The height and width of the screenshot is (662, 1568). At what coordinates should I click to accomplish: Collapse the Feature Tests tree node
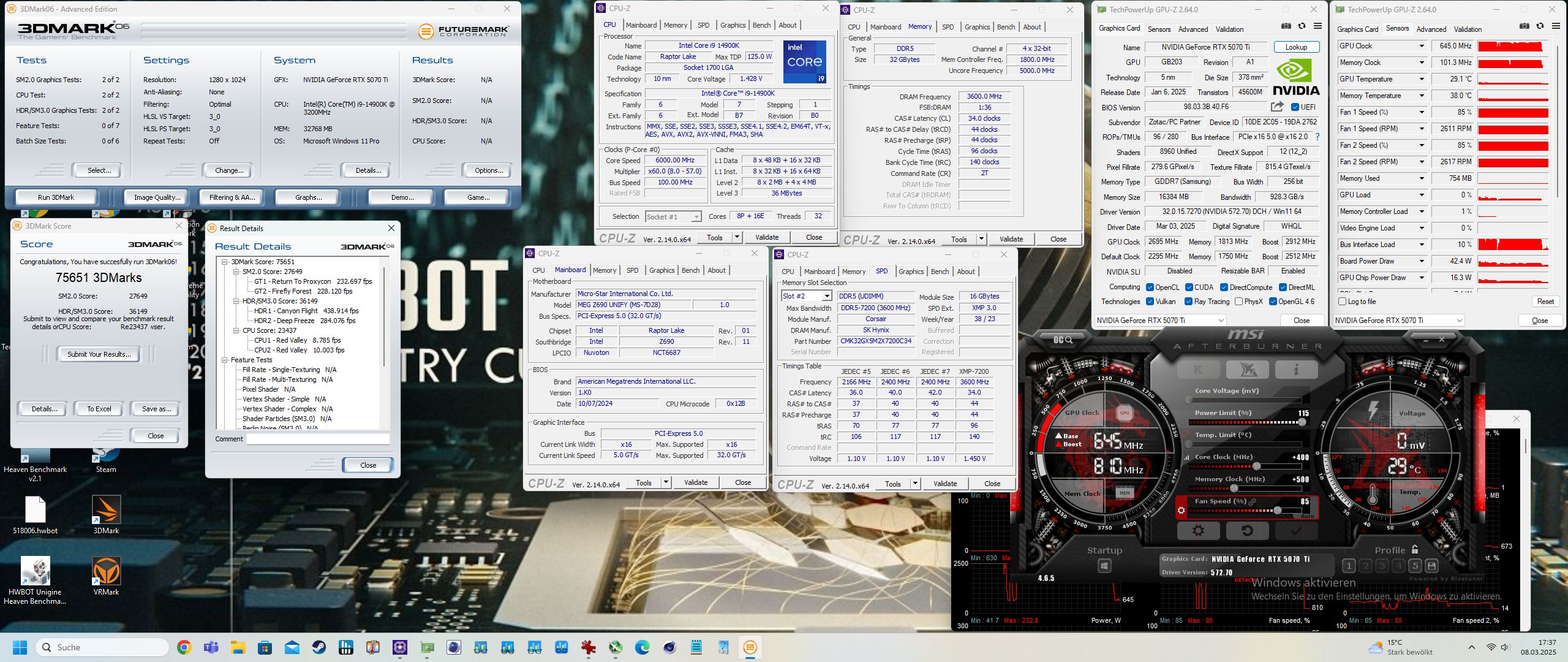(225, 360)
